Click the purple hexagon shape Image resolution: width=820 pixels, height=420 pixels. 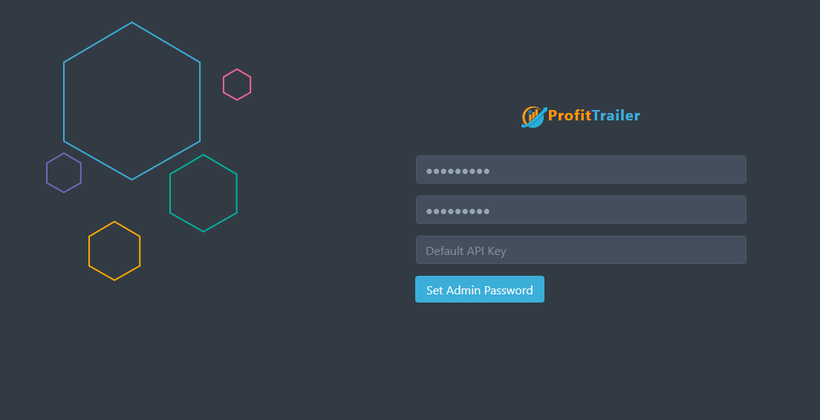[x=64, y=173]
